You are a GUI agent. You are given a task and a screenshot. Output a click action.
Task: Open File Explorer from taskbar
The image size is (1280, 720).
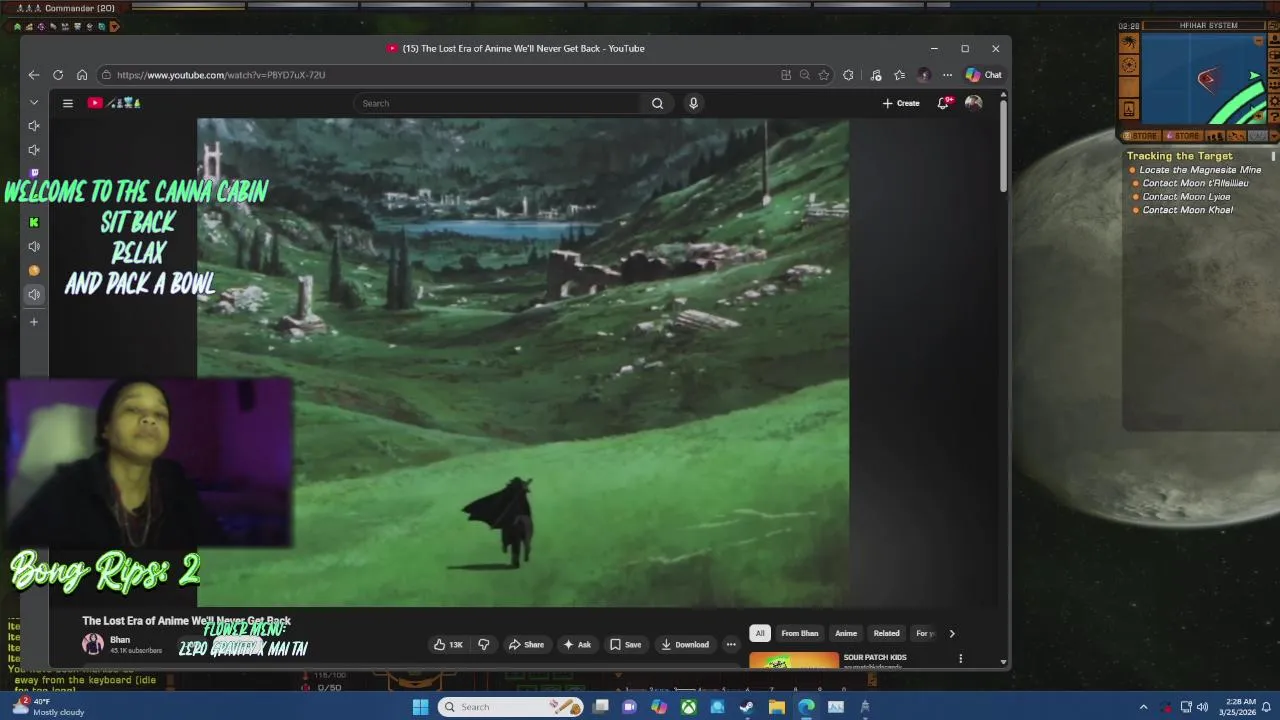pos(777,707)
